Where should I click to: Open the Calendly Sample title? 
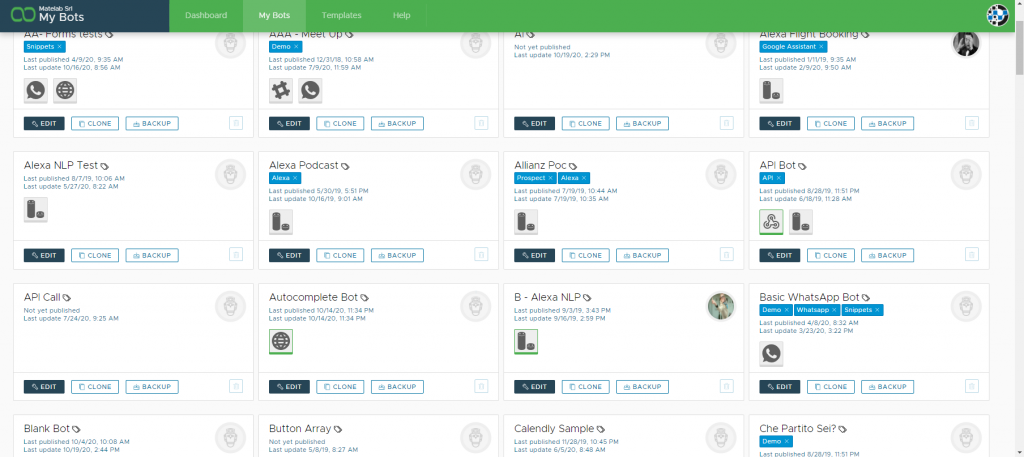point(554,429)
